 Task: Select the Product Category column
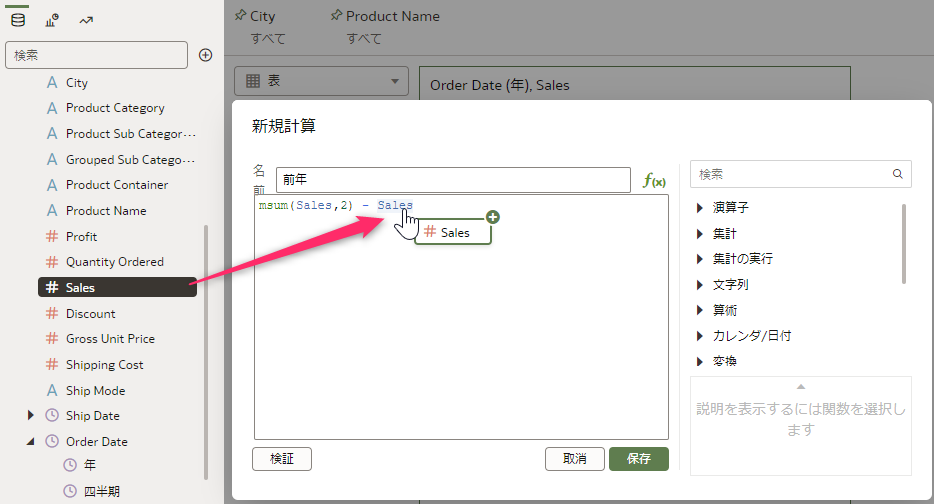click(x=117, y=108)
